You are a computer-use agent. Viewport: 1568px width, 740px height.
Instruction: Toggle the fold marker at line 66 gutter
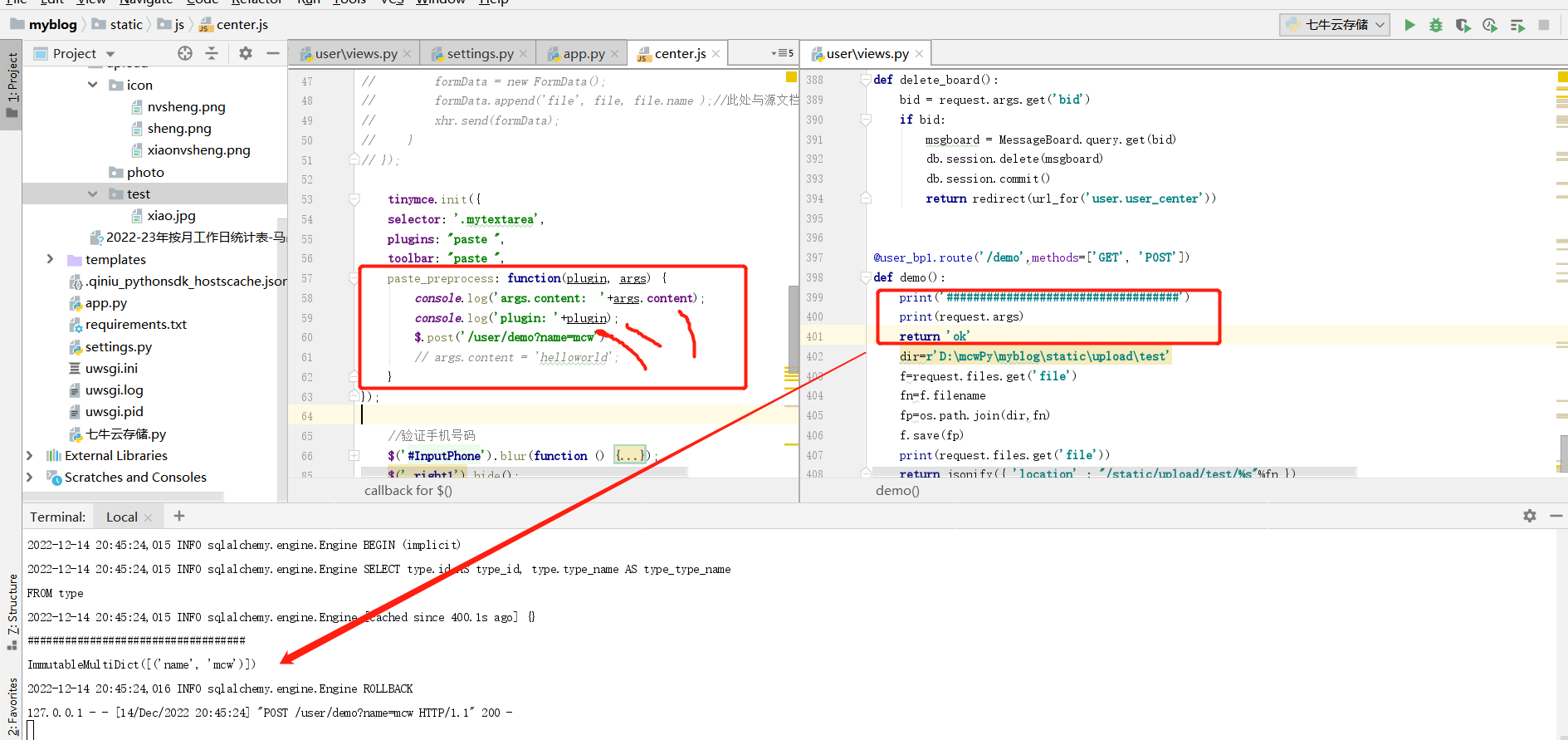[354, 456]
